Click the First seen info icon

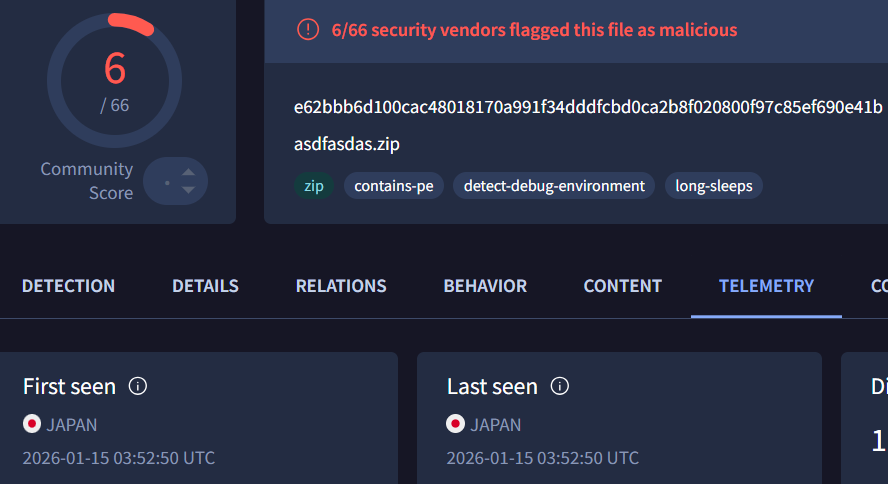[x=138, y=386]
